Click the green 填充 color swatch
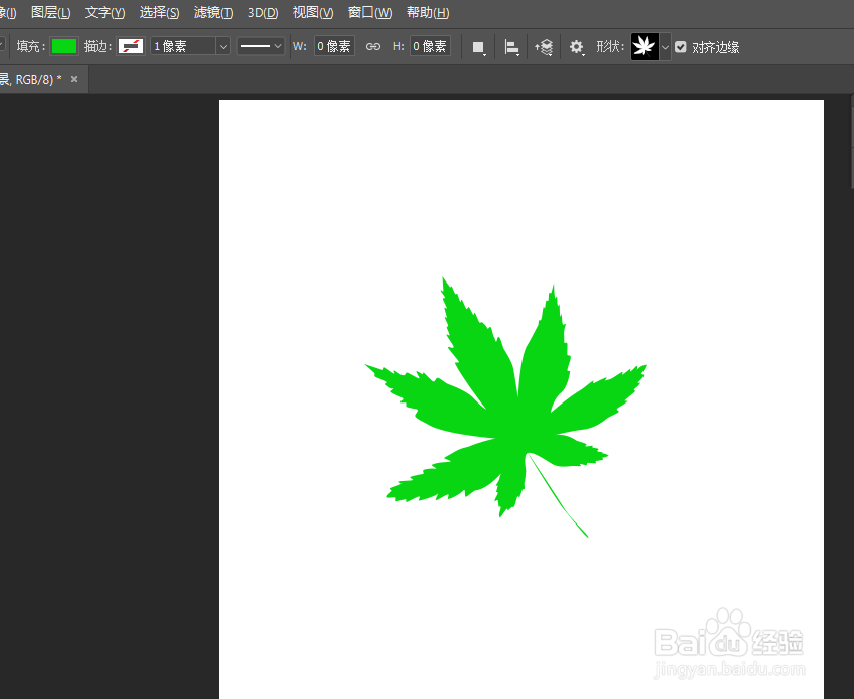 pos(64,46)
